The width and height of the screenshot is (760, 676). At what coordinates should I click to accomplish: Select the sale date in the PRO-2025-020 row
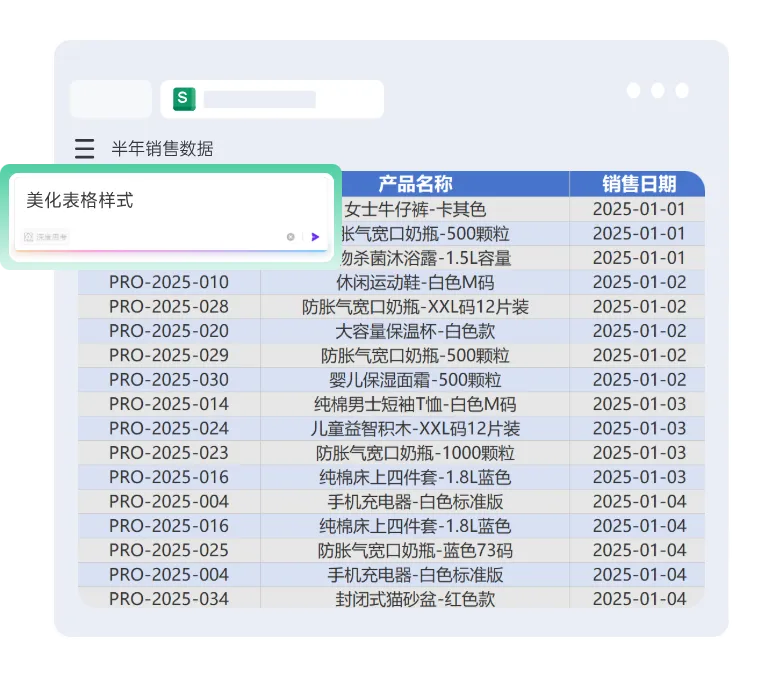click(x=638, y=331)
